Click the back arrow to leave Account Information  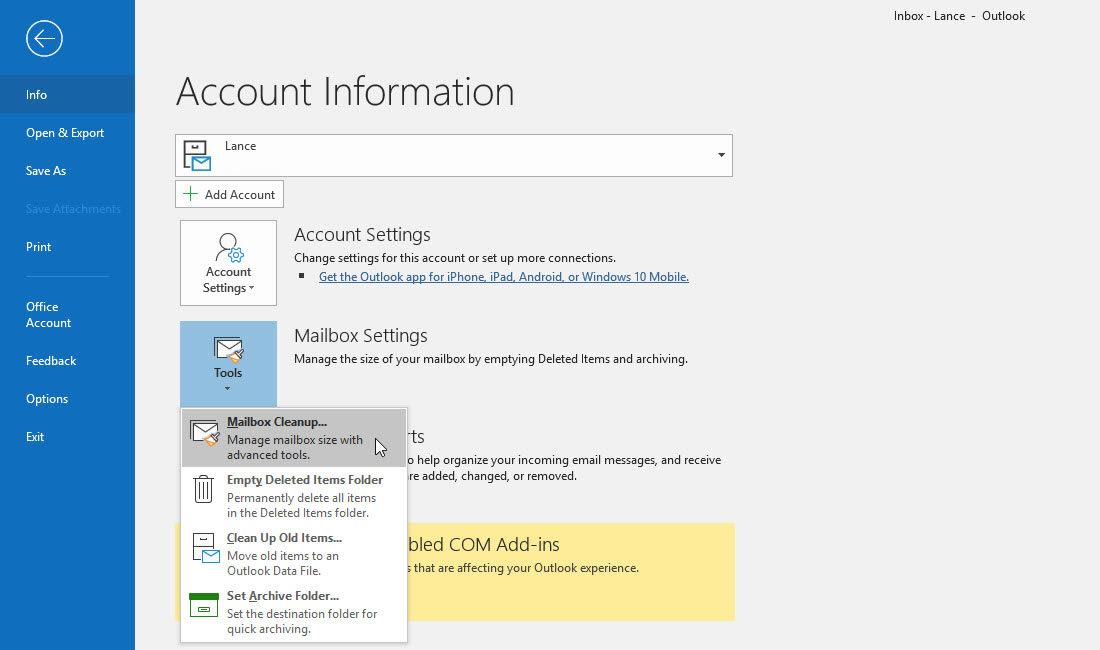point(43,38)
